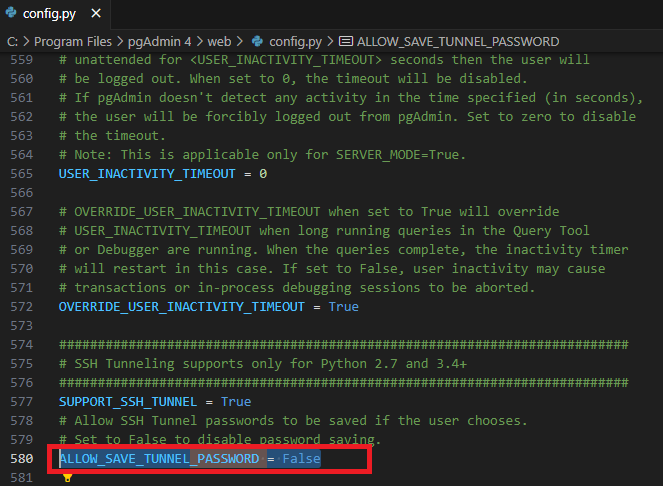Image resolution: width=663 pixels, height=486 pixels.
Task: Click line number 565 in the gutter
Action: click(x=20, y=173)
